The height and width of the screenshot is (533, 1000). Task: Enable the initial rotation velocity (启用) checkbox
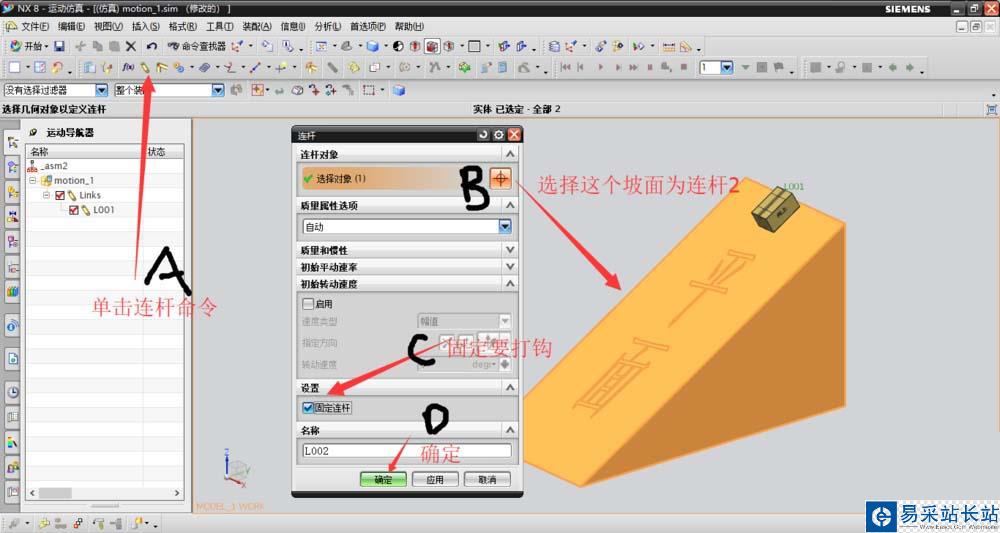click(308, 304)
